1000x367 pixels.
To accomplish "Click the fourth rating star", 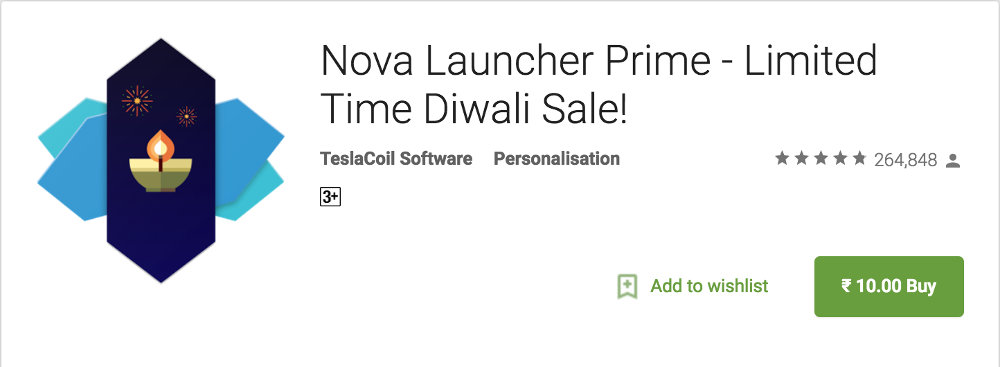I will [x=841, y=158].
